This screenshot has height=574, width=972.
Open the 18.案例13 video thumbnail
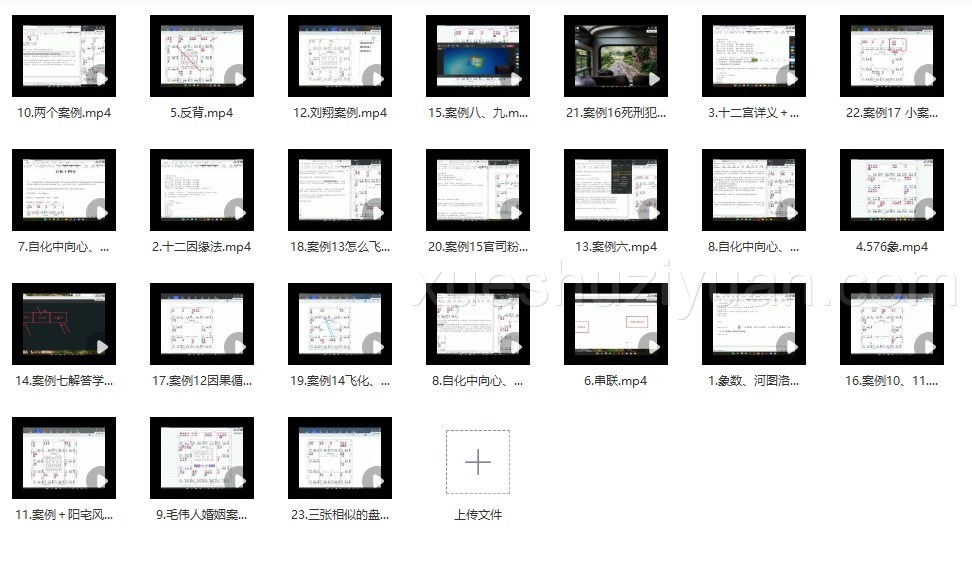pyautogui.click(x=340, y=190)
